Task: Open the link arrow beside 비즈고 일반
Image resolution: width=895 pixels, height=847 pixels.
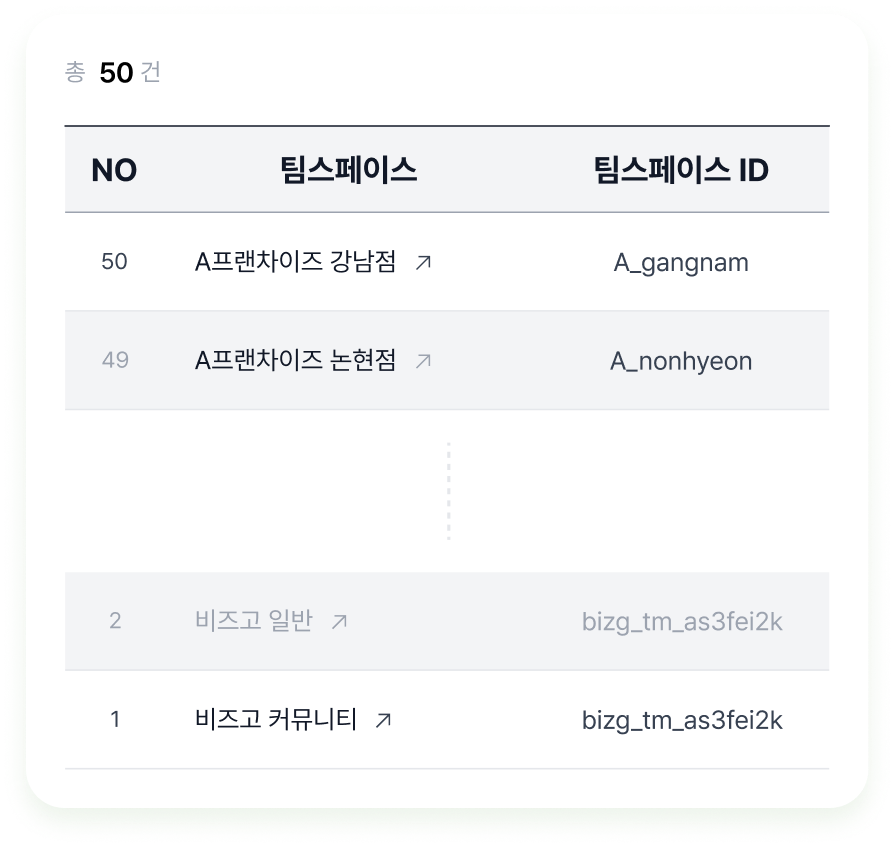Action: [x=340, y=621]
